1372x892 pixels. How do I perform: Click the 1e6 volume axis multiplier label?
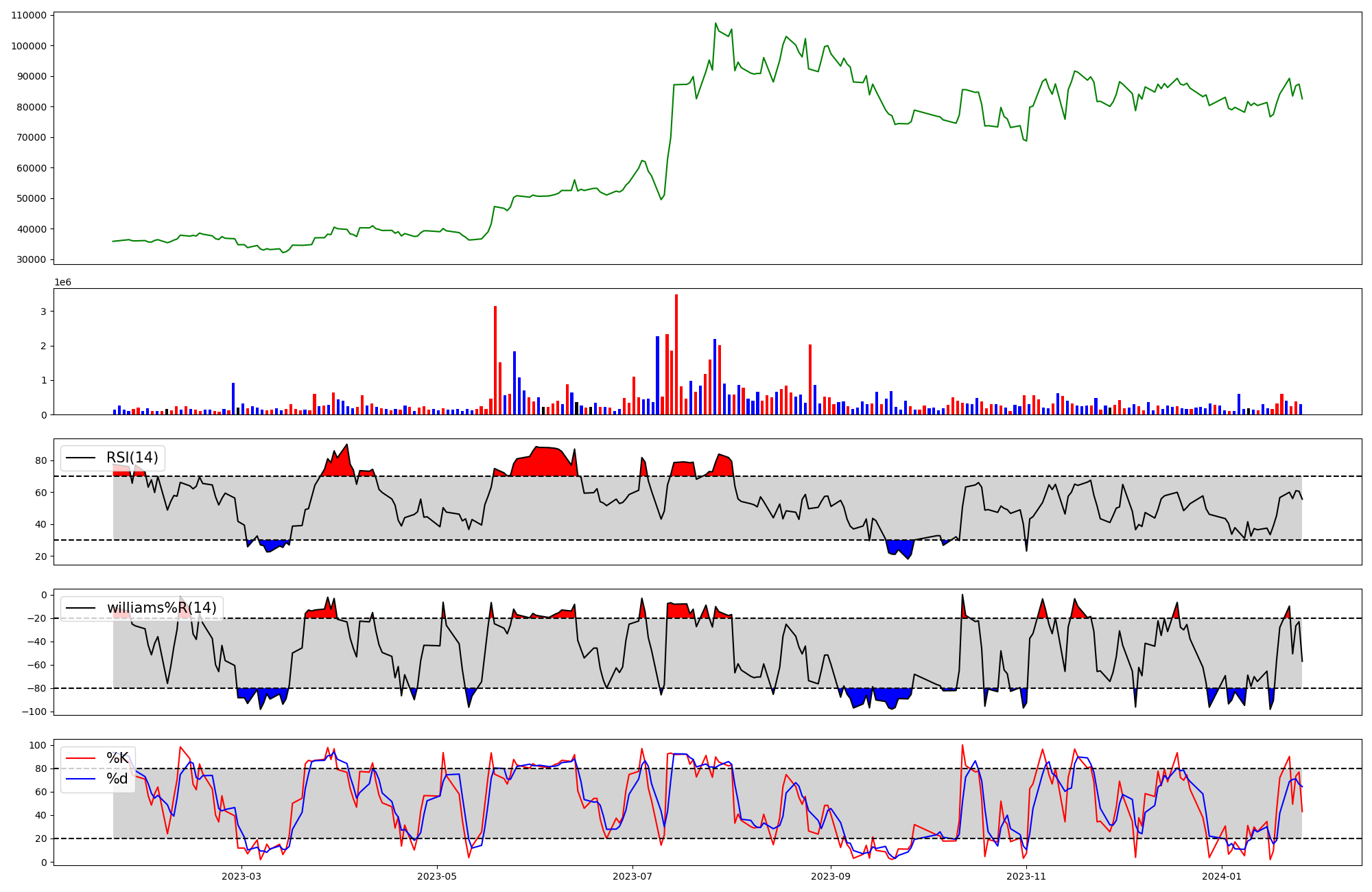point(62,283)
